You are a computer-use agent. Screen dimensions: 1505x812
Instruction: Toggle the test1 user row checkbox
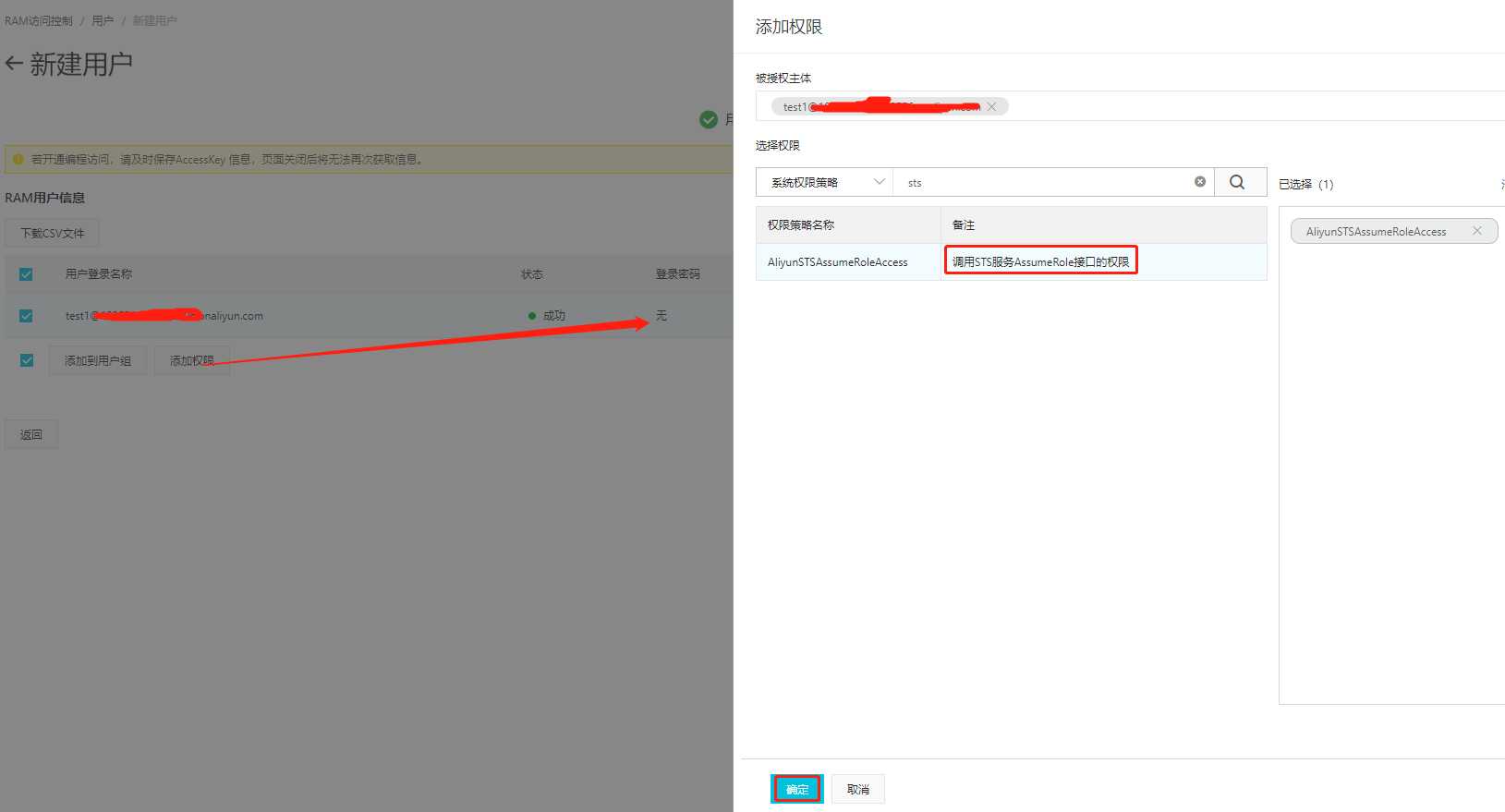[x=26, y=316]
